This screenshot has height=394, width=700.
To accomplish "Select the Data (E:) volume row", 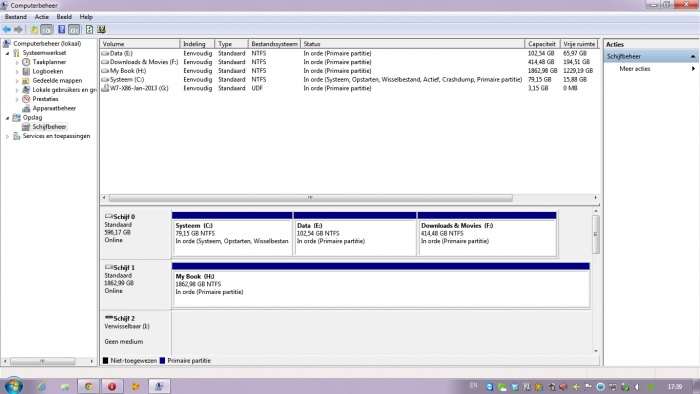I will click(x=349, y=53).
